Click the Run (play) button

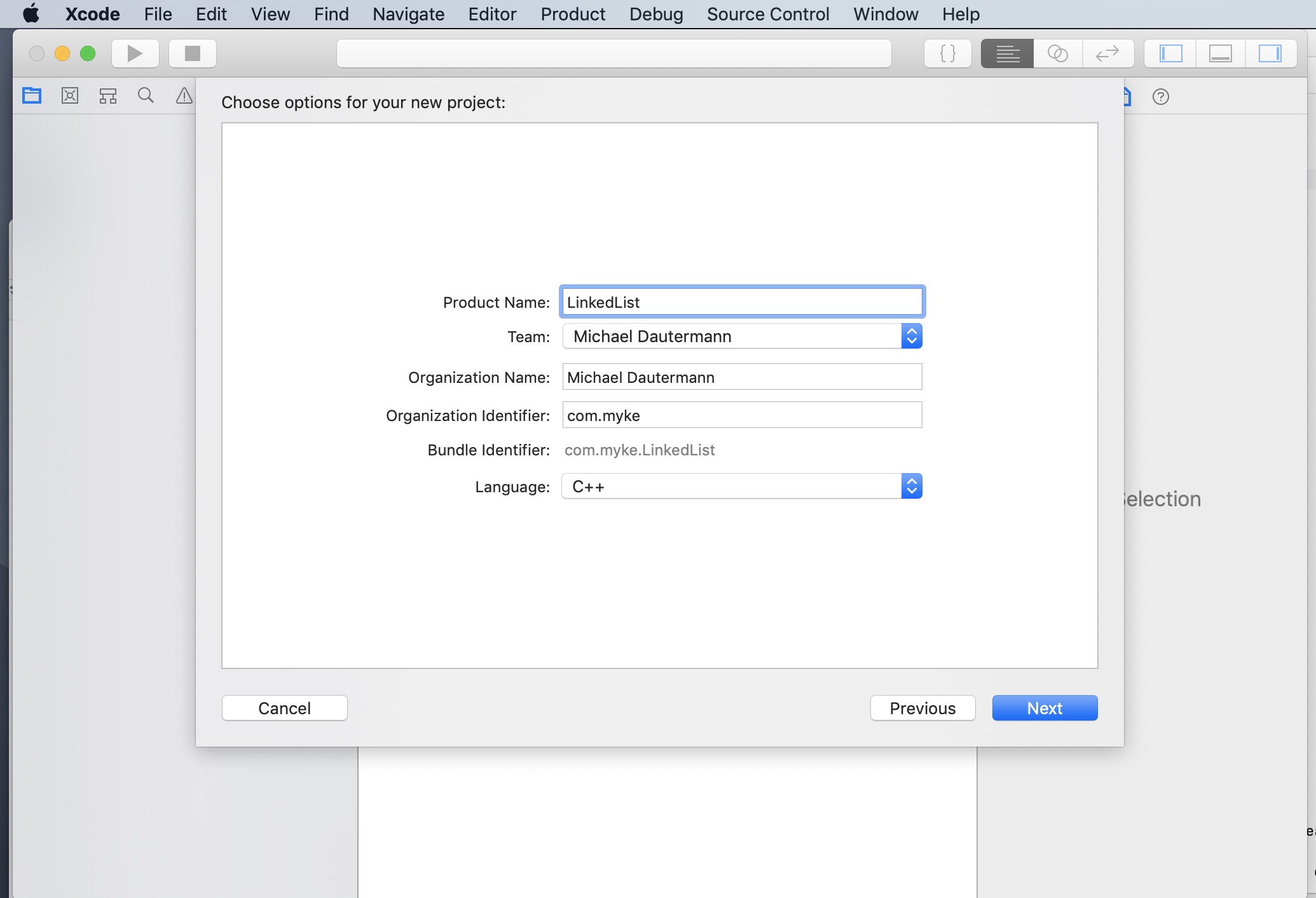coord(135,53)
